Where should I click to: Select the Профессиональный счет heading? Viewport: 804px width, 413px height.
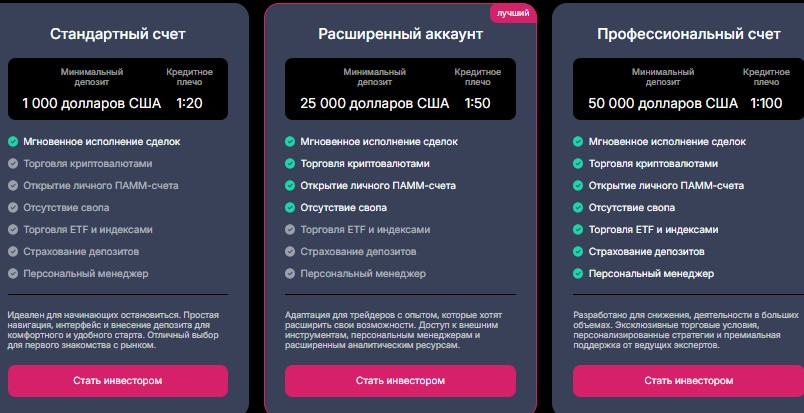pyautogui.click(x=689, y=34)
